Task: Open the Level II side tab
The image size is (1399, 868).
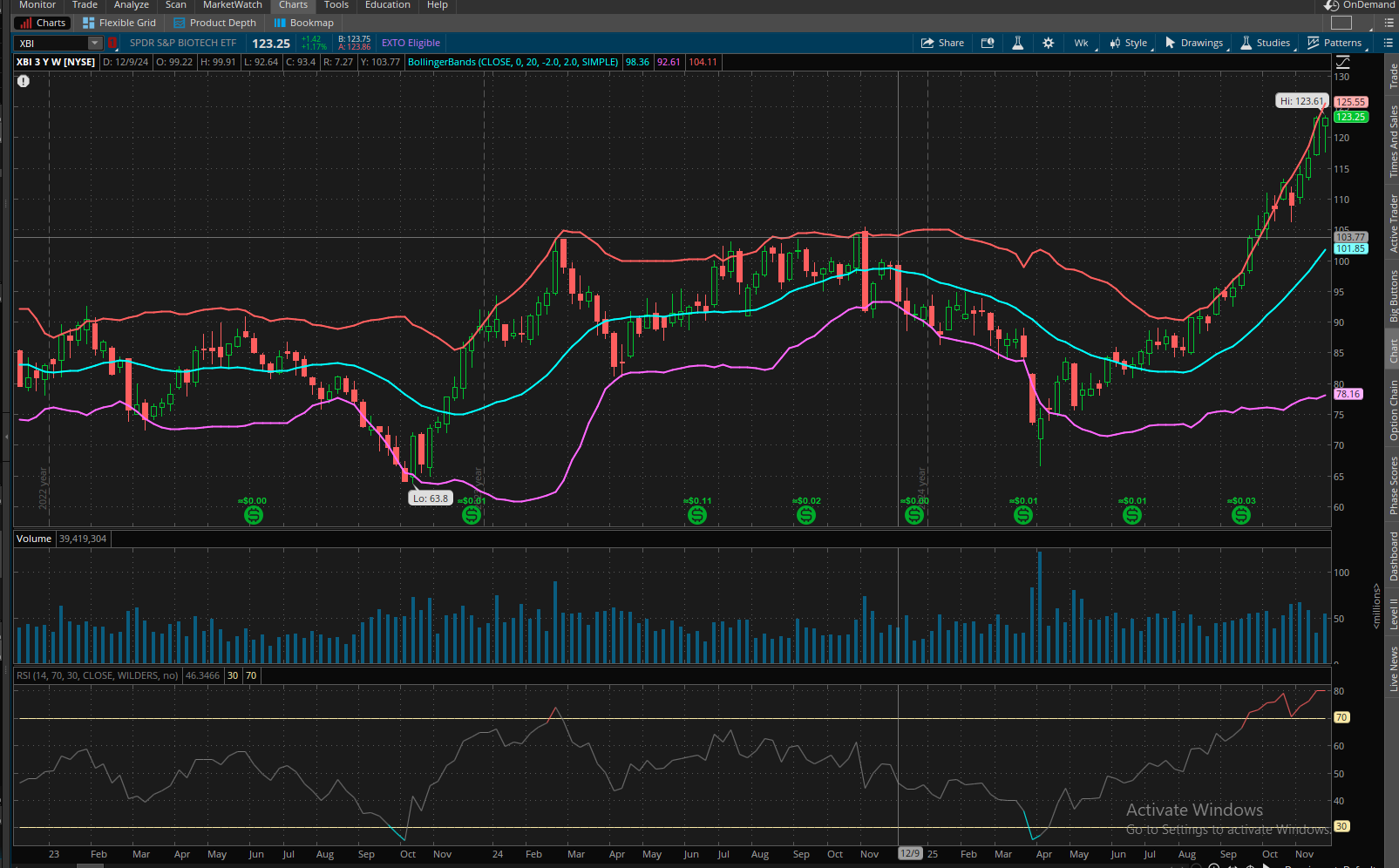Action: click(x=1393, y=614)
